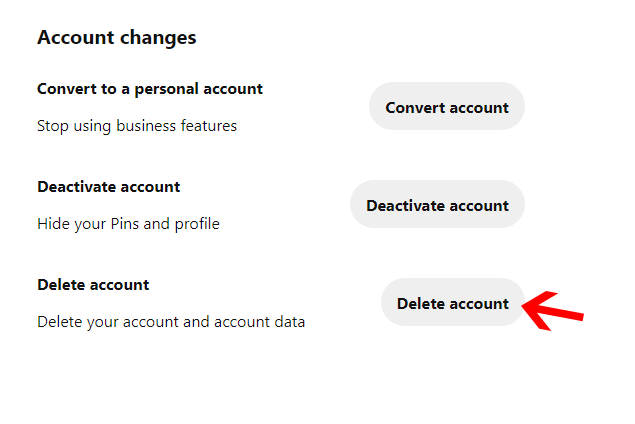Screen dimensions: 635x424
Task: Click the Convert account button
Action: 447,107
